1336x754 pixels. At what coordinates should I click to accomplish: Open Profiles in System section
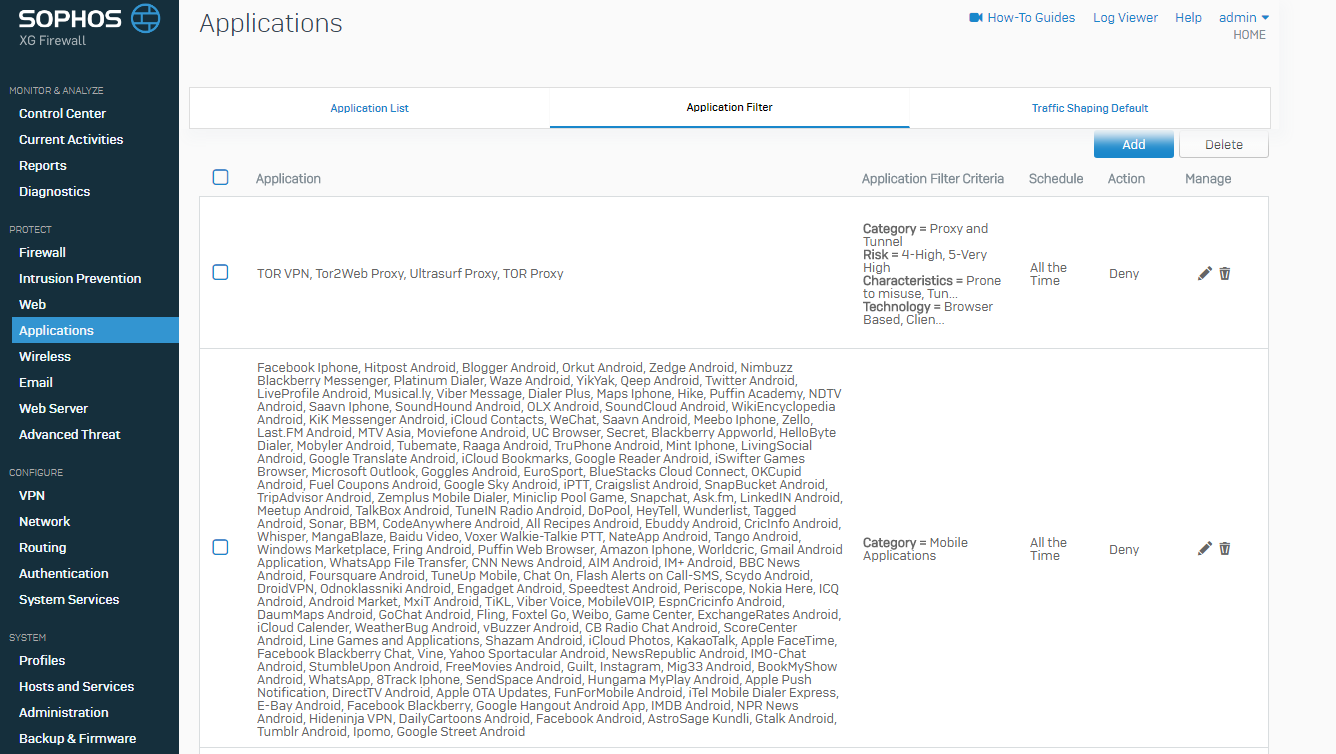click(42, 661)
